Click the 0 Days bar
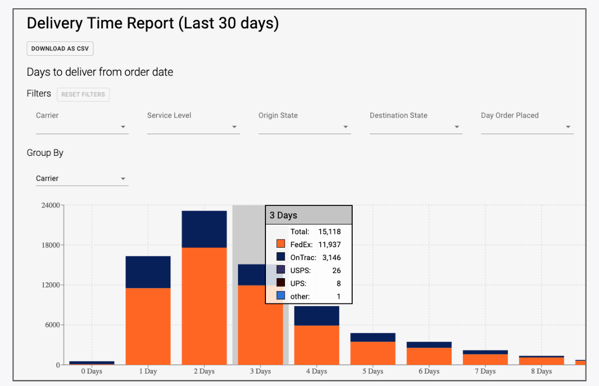The height and width of the screenshot is (386, 599). (92, 363)
